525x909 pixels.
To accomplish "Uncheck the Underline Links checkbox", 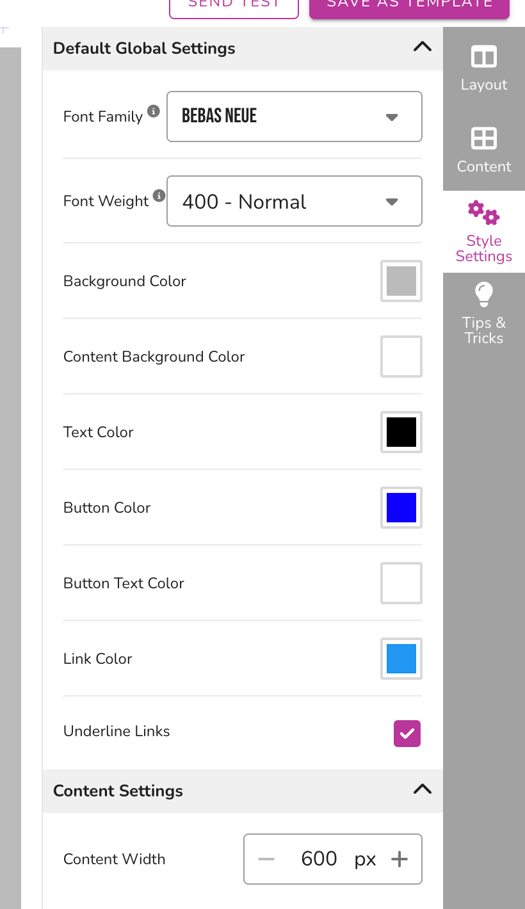I will coord(407,733).
